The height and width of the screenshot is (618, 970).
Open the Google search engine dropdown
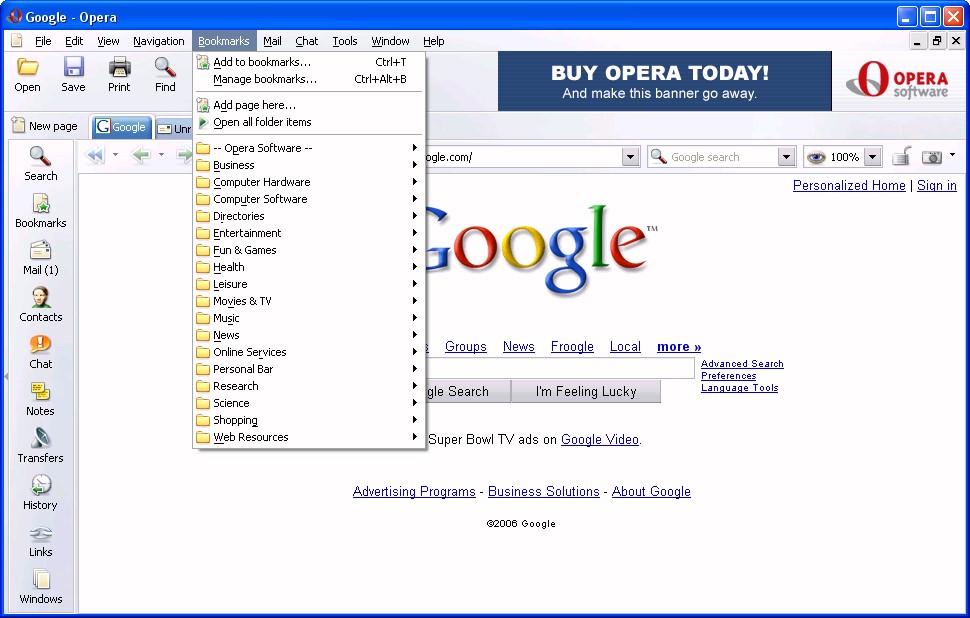coord(786,157)
